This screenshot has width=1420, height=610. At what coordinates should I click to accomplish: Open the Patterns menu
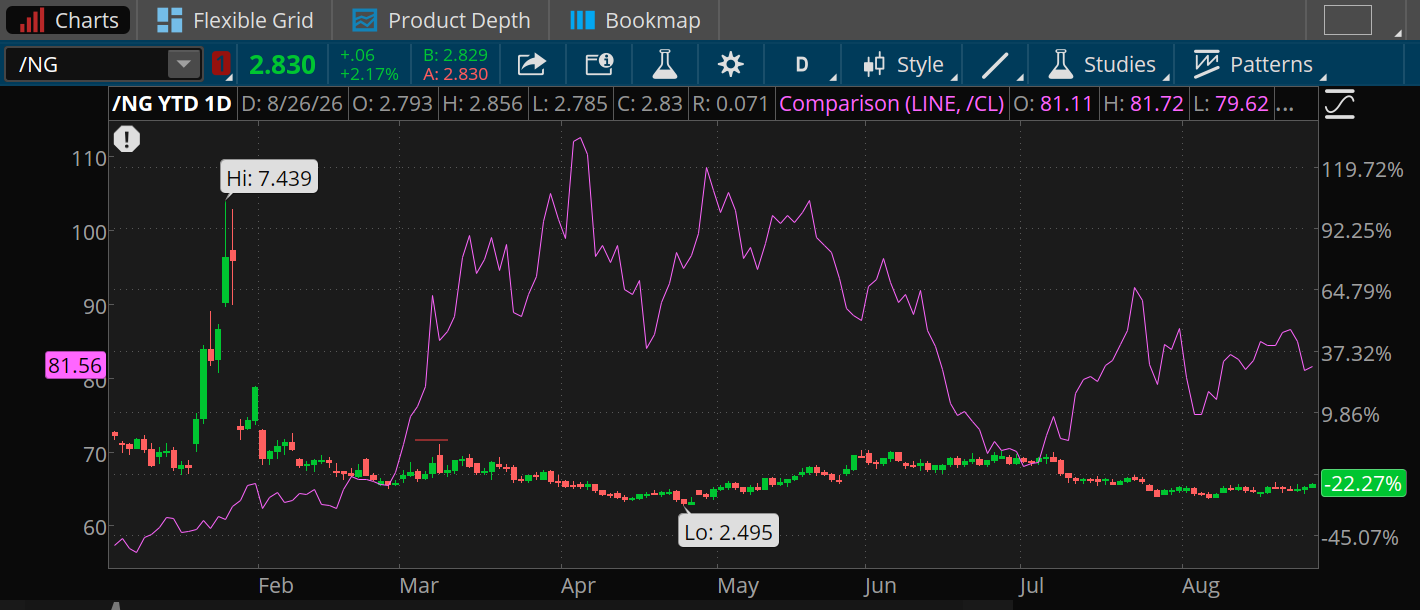point(1253,65)
